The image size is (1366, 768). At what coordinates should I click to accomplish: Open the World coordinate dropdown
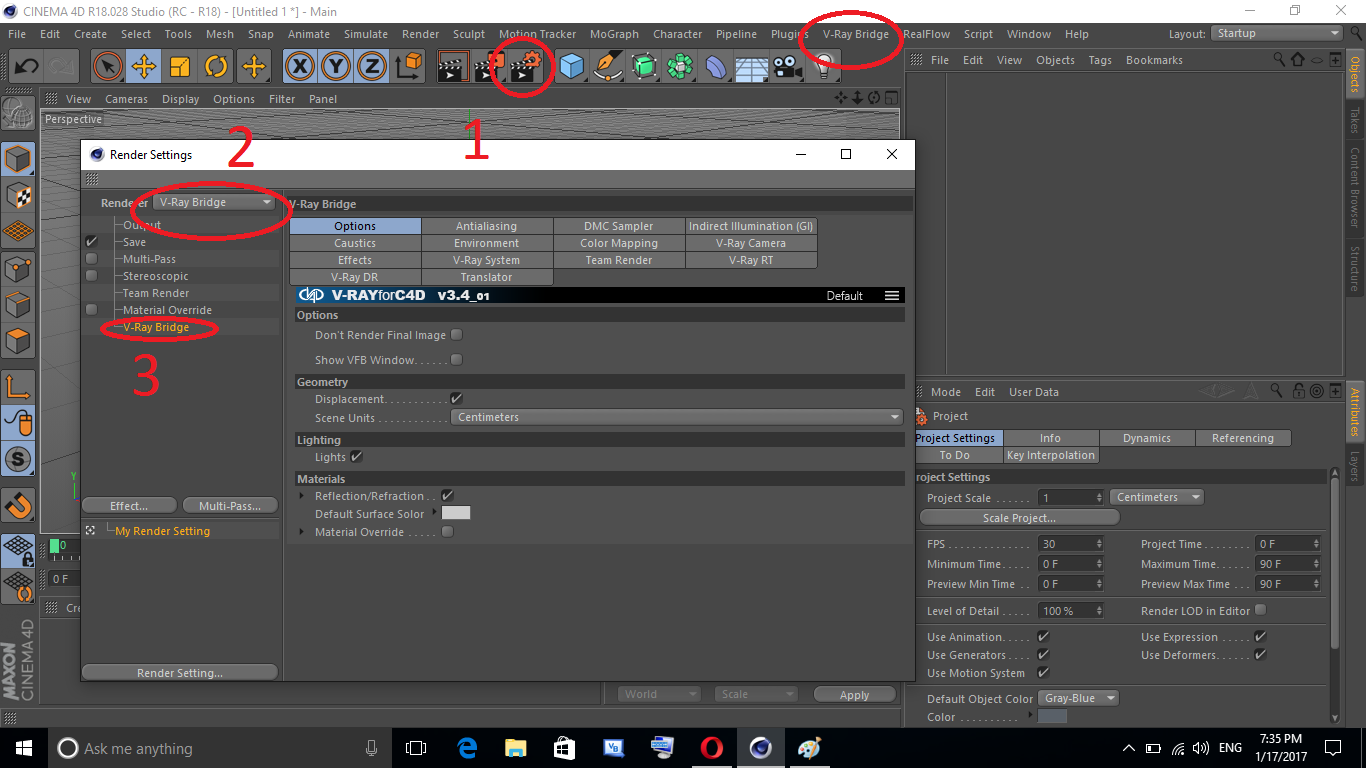click(659, 694)
